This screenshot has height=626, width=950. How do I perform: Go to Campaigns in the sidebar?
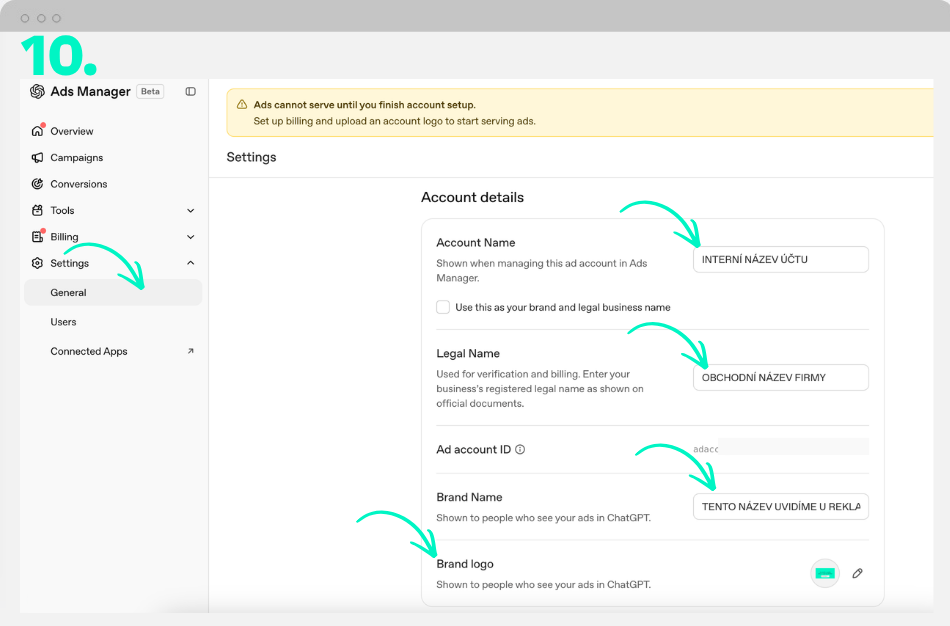tap(76, 158)
